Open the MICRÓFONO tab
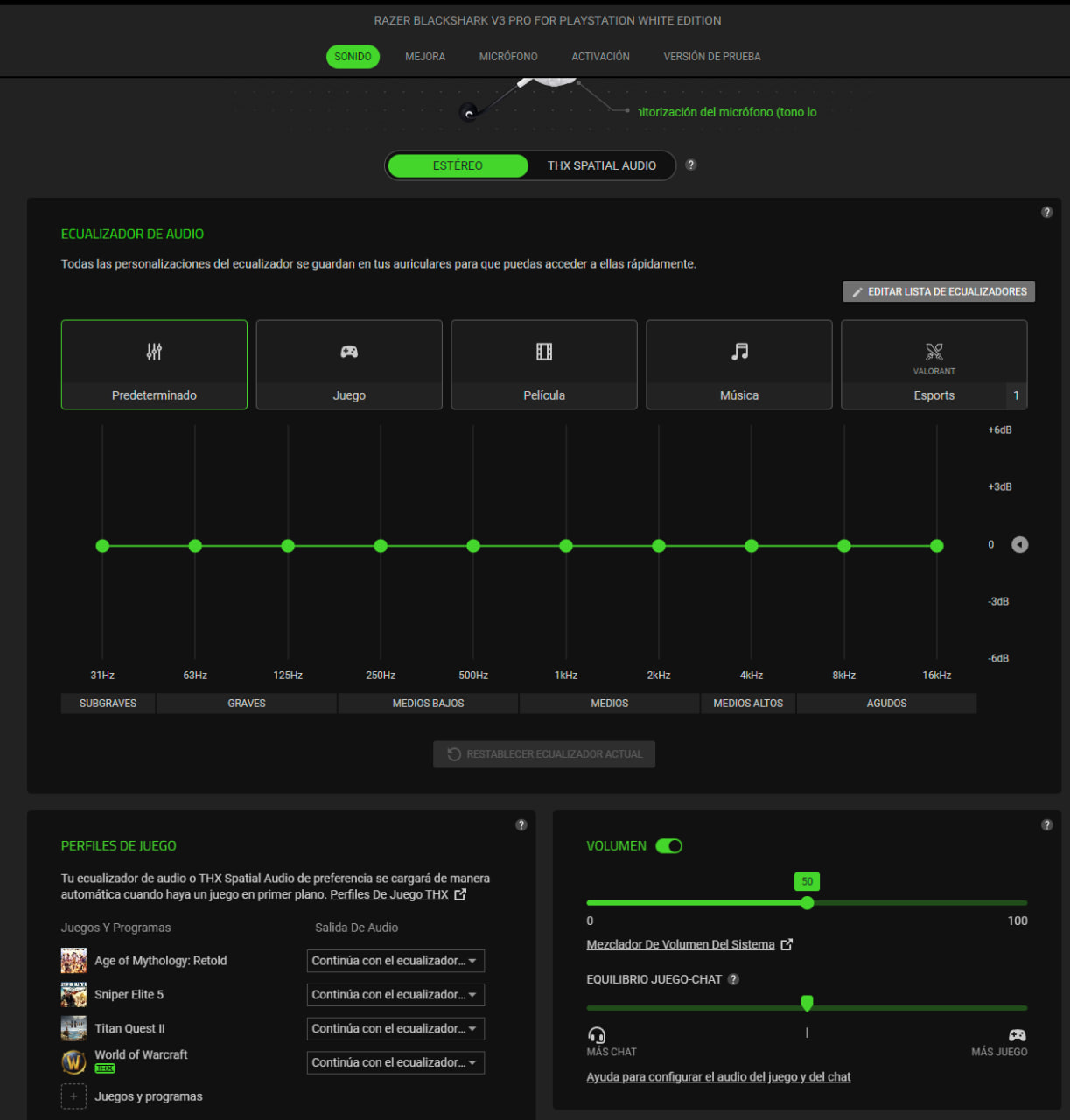 (x=508, y=57)
